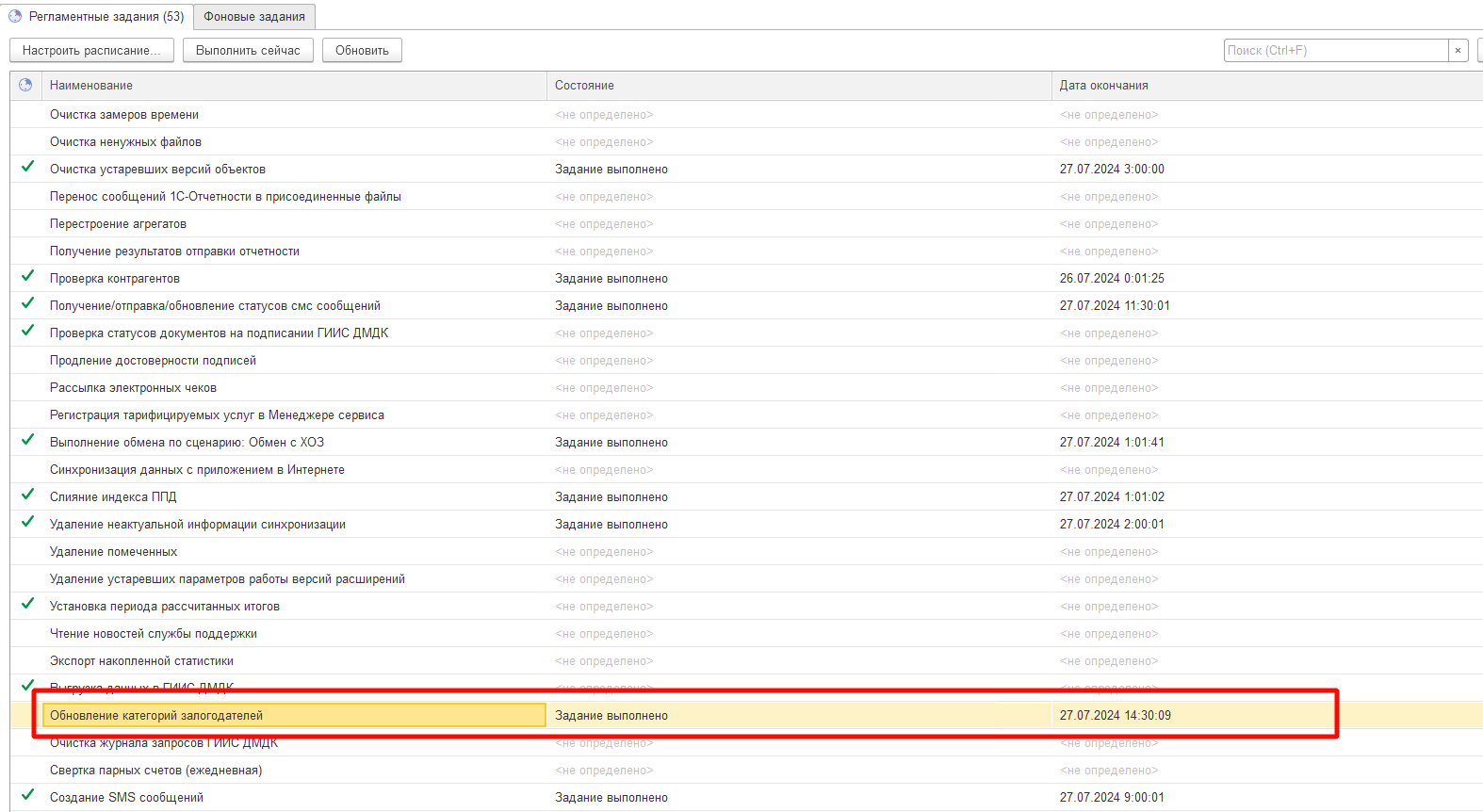The height and width of the screenshot is (812, 1483).
Task: Select row Продление достоверности подписей
Action: [746, 360]
